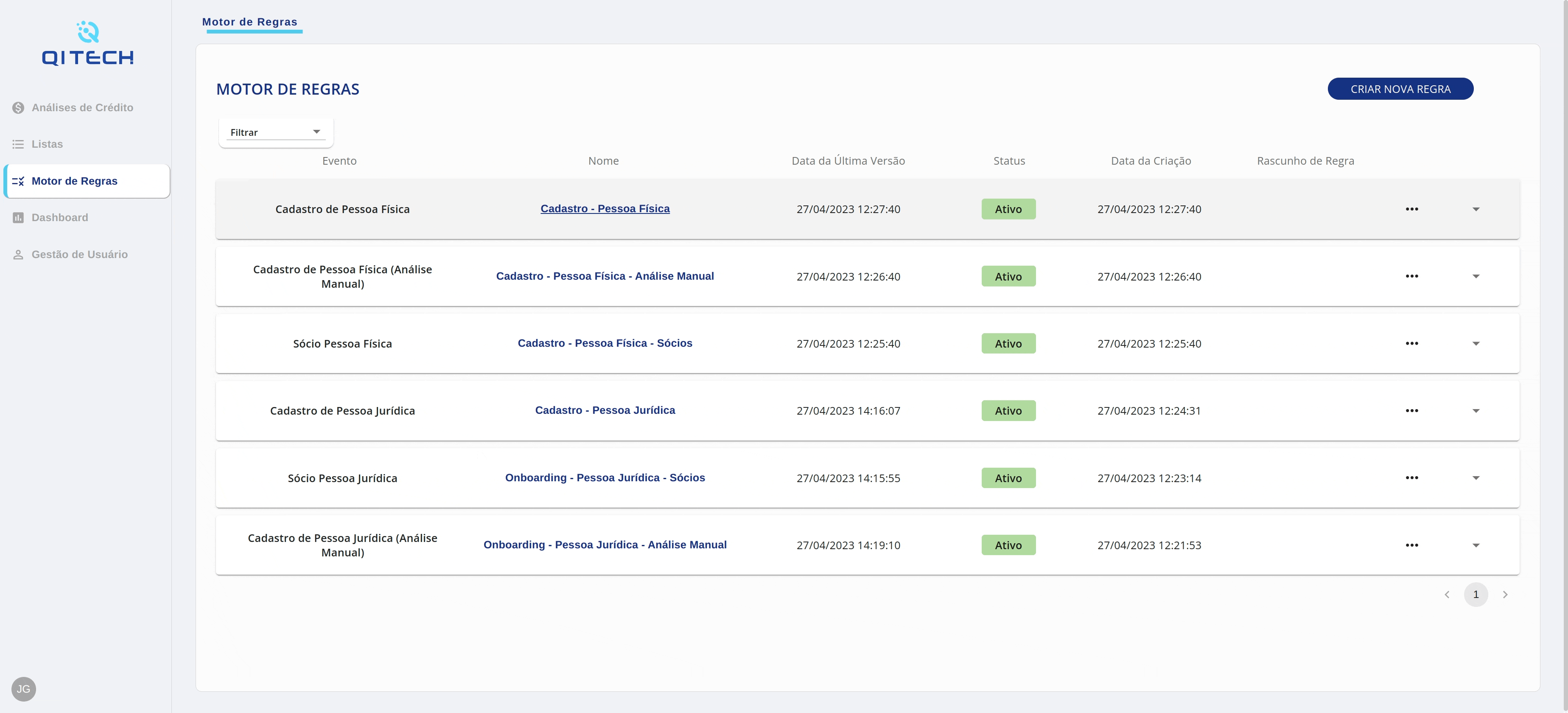
Task: Open the JG user avatar
Action: point(24,689)
